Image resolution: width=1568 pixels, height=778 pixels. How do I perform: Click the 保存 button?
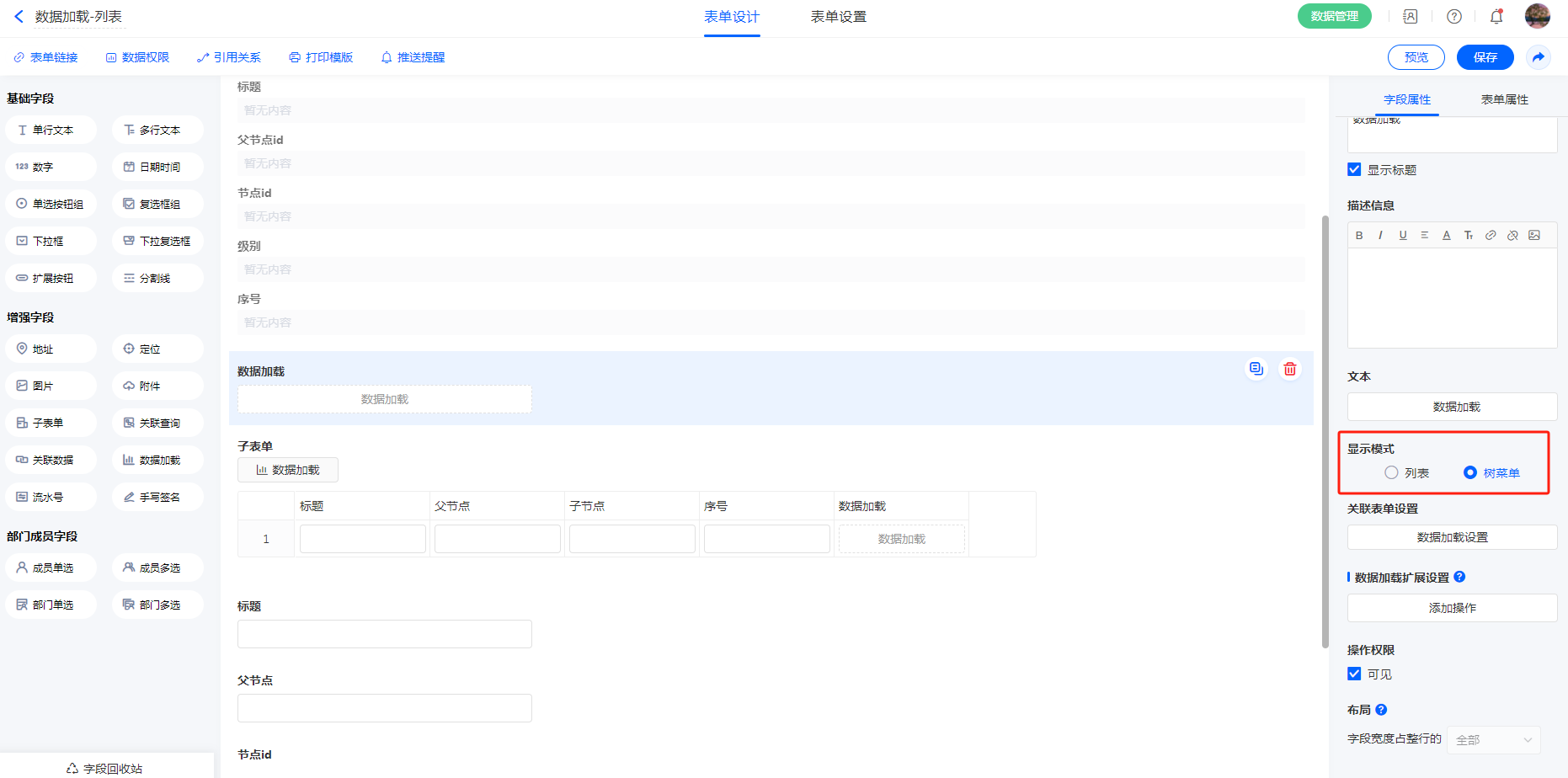pos(1485,57)
